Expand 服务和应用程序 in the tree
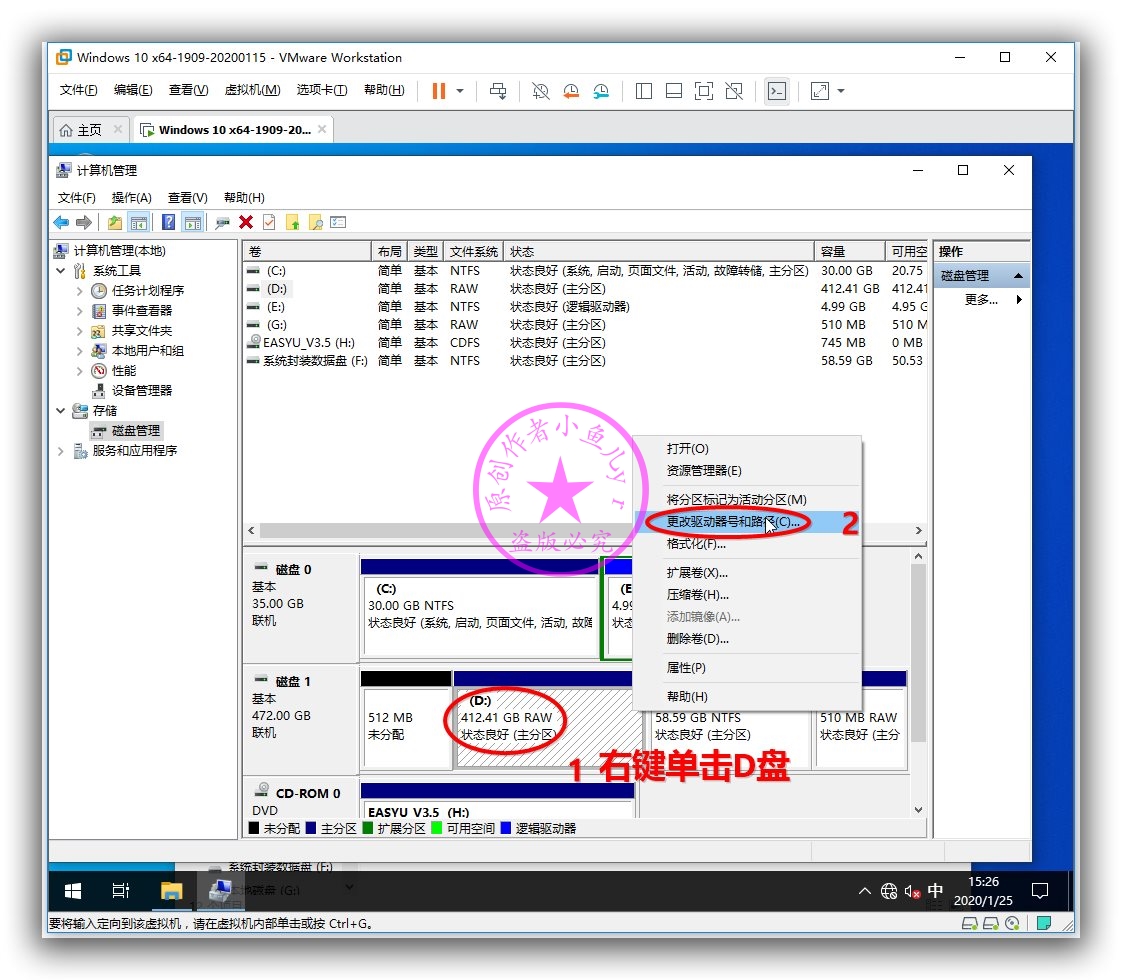1122x980 pixels. (x=61, y=451)
